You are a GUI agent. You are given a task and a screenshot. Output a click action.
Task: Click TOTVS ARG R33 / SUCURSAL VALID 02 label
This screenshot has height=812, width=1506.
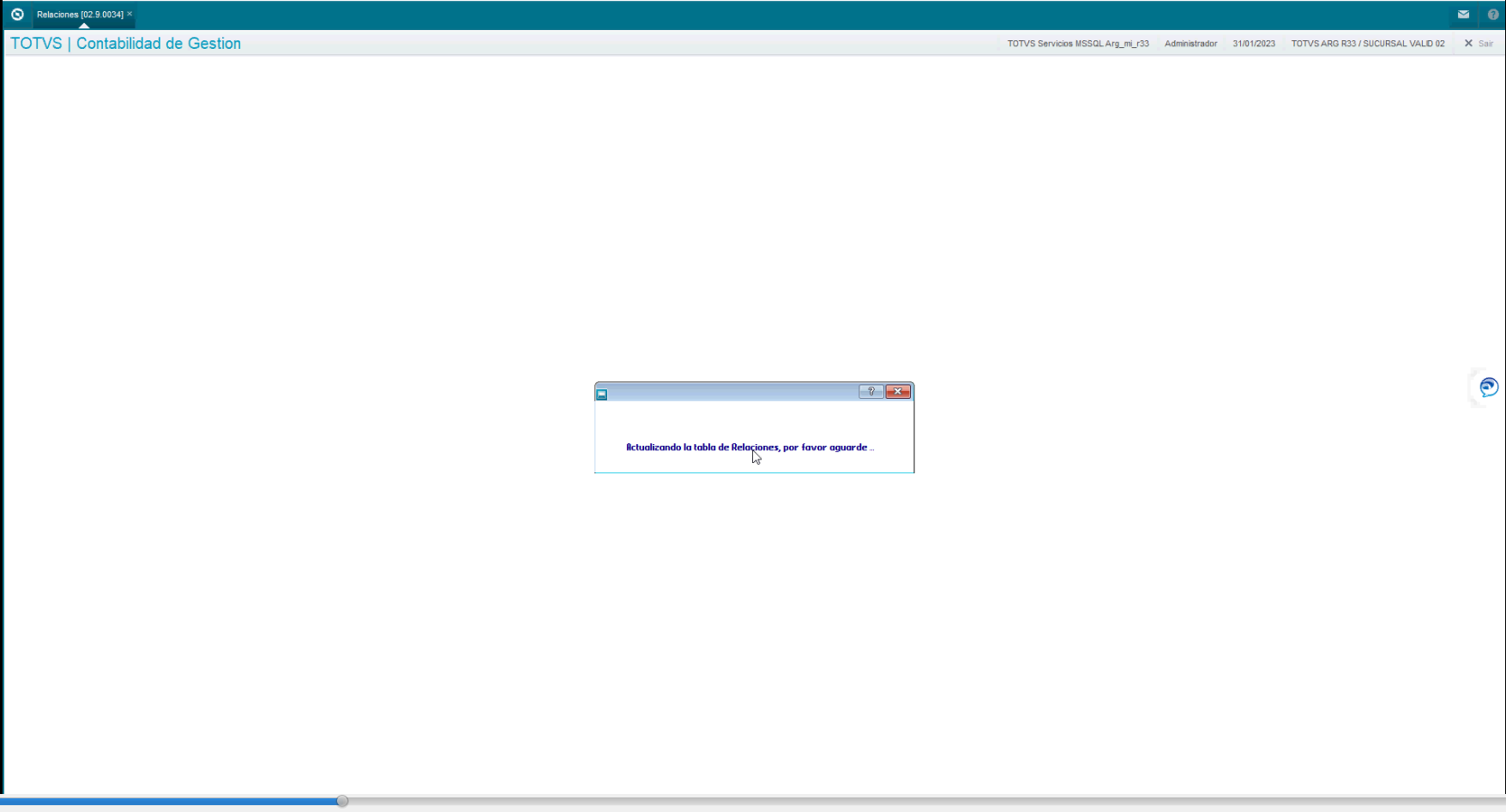[1368, 44]
